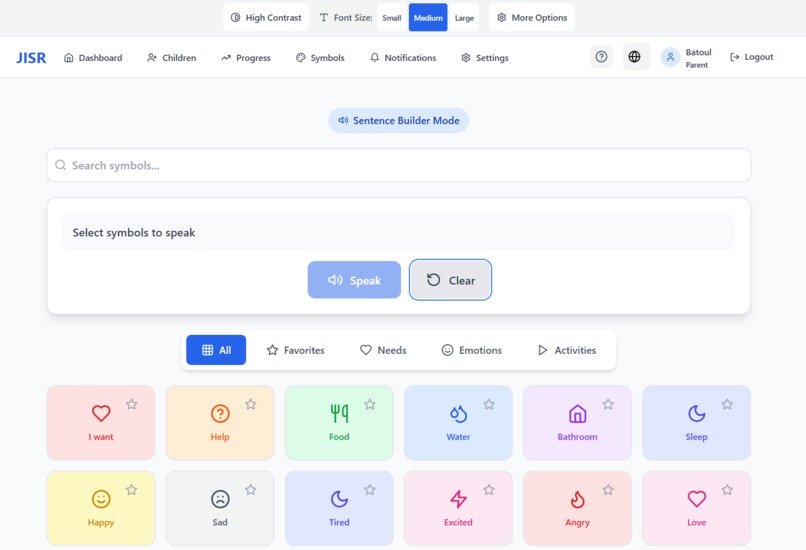Favorite the I want symbol star
This screenshot has height=550, width=806.
click(132, 404)
